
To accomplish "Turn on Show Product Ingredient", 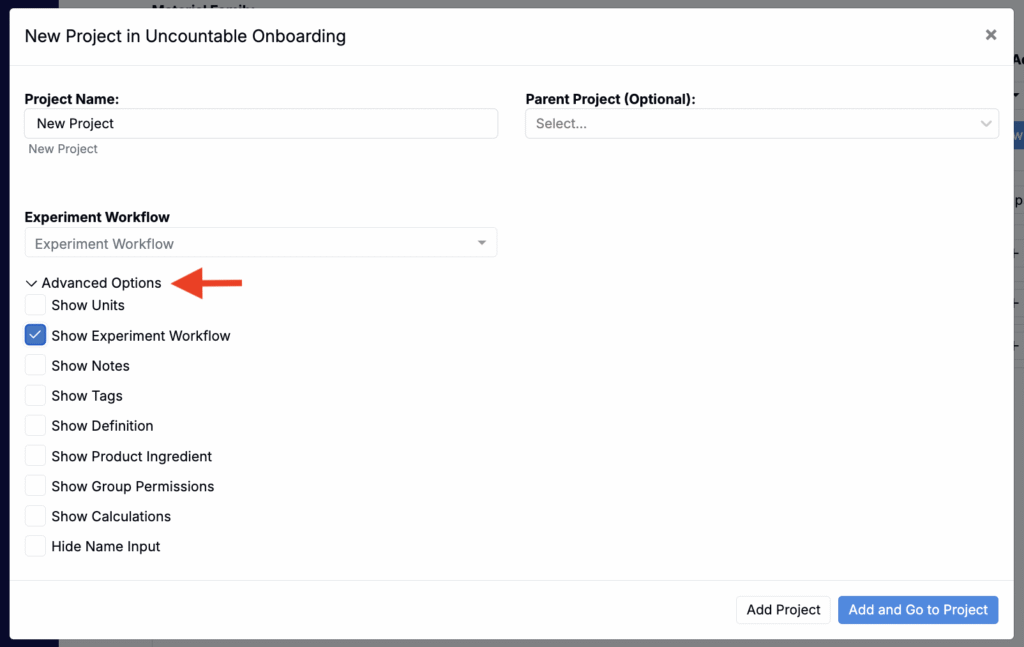I will 36,456.
